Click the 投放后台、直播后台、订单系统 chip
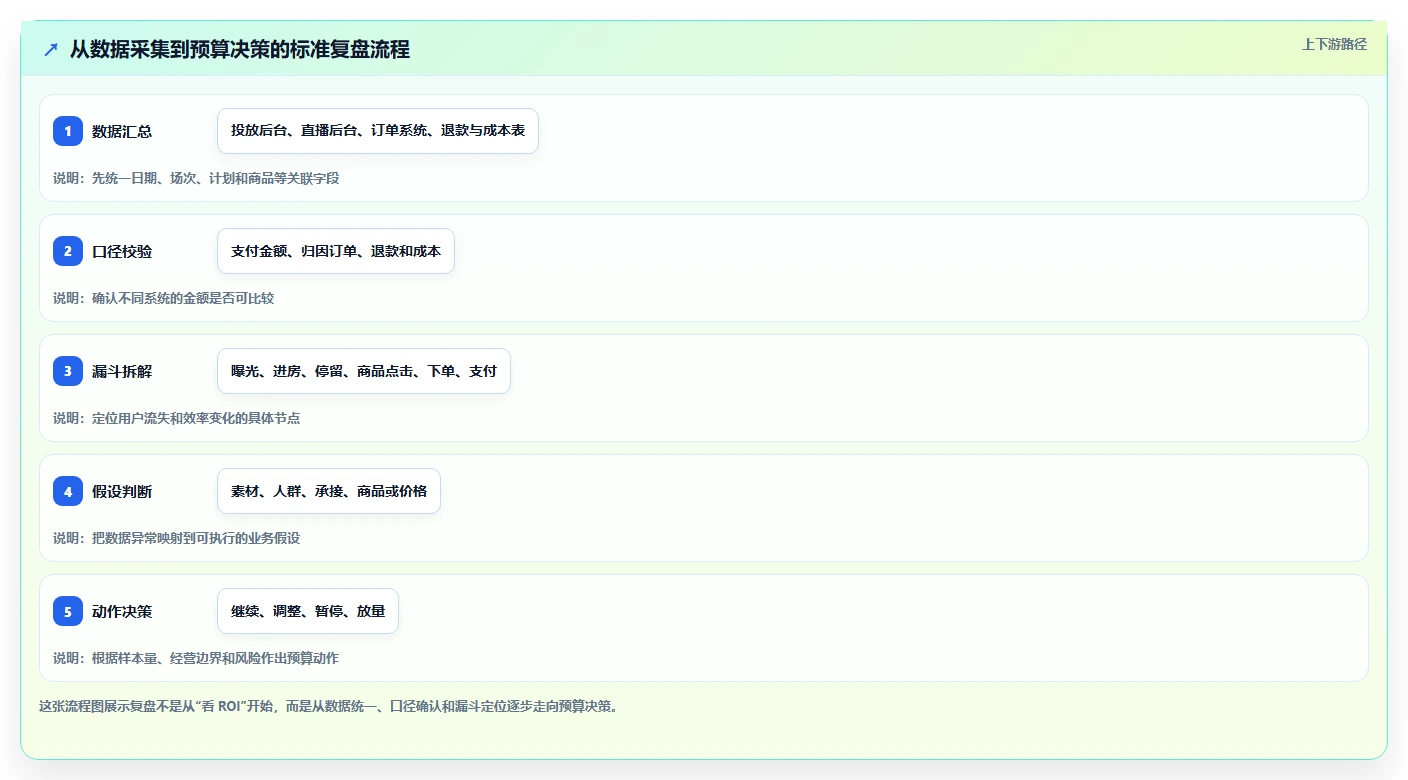Viewport: 1408px width, 780px height. (378, 131)
